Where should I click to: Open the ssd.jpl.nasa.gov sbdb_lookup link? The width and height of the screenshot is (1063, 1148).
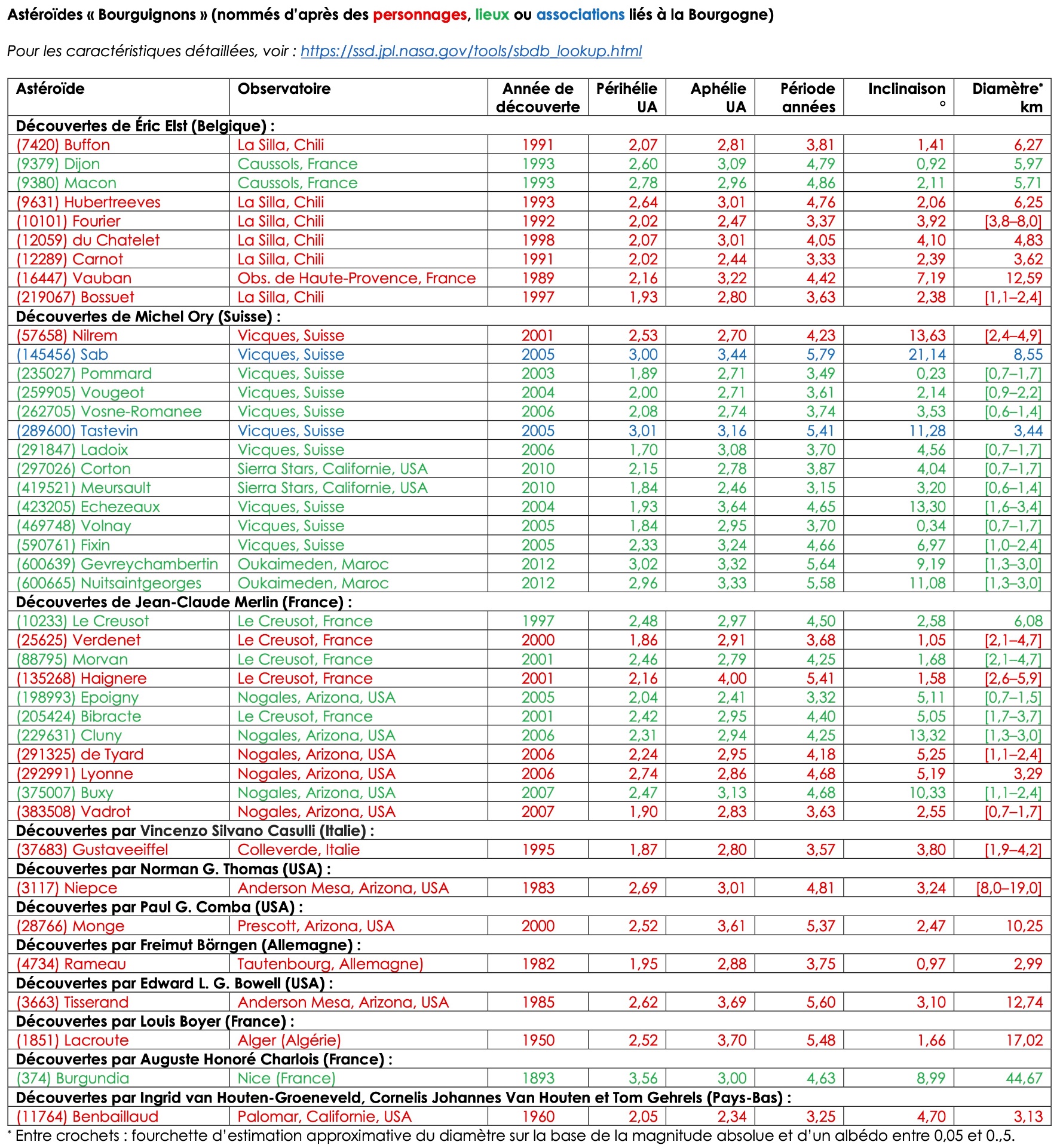471,51
